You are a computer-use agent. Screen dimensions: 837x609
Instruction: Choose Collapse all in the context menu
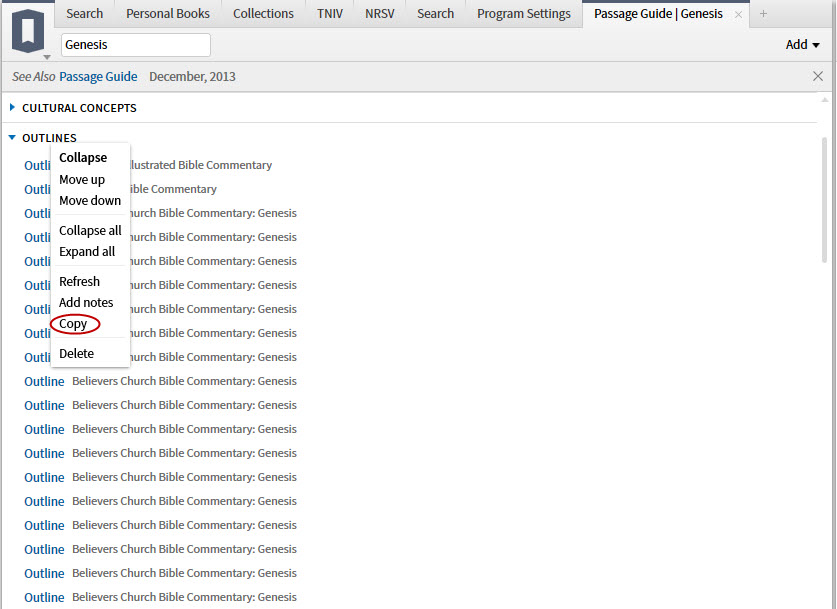90,231
